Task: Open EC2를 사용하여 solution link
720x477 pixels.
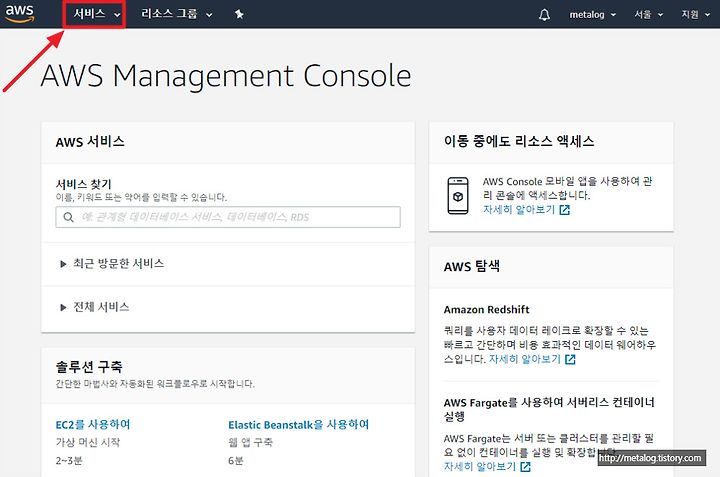Action: click(93, 425)
